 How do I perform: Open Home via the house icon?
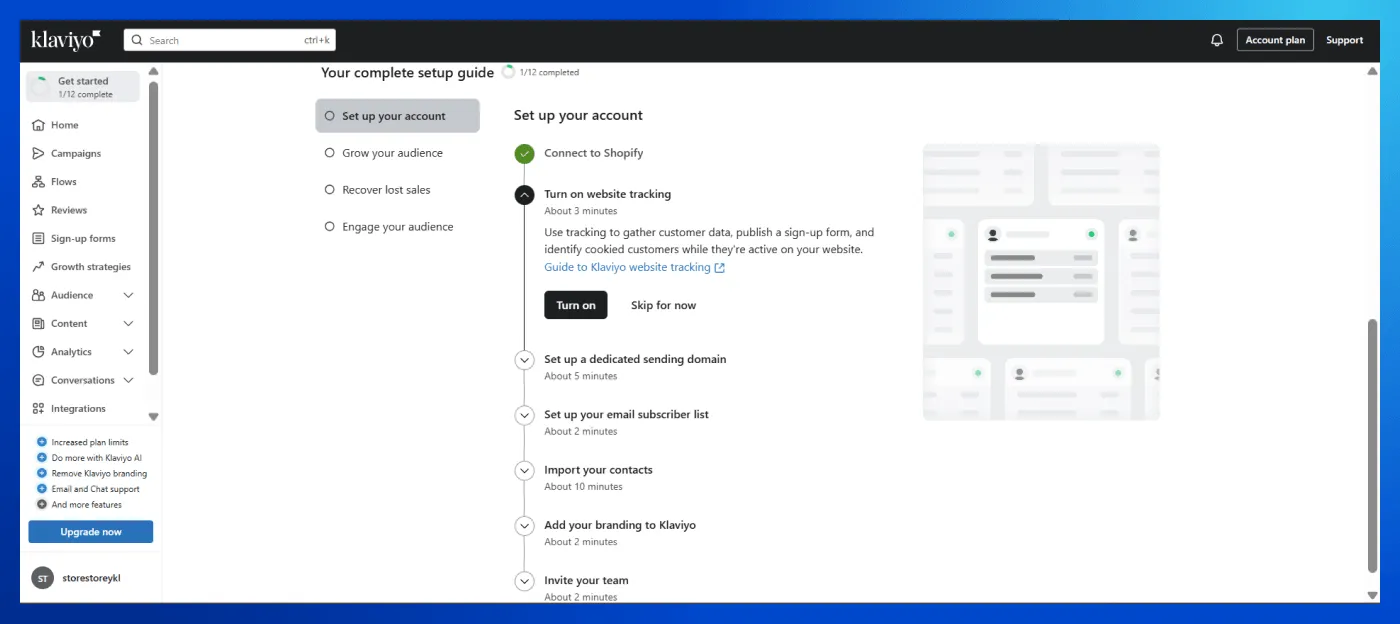(x=38, y=125)
